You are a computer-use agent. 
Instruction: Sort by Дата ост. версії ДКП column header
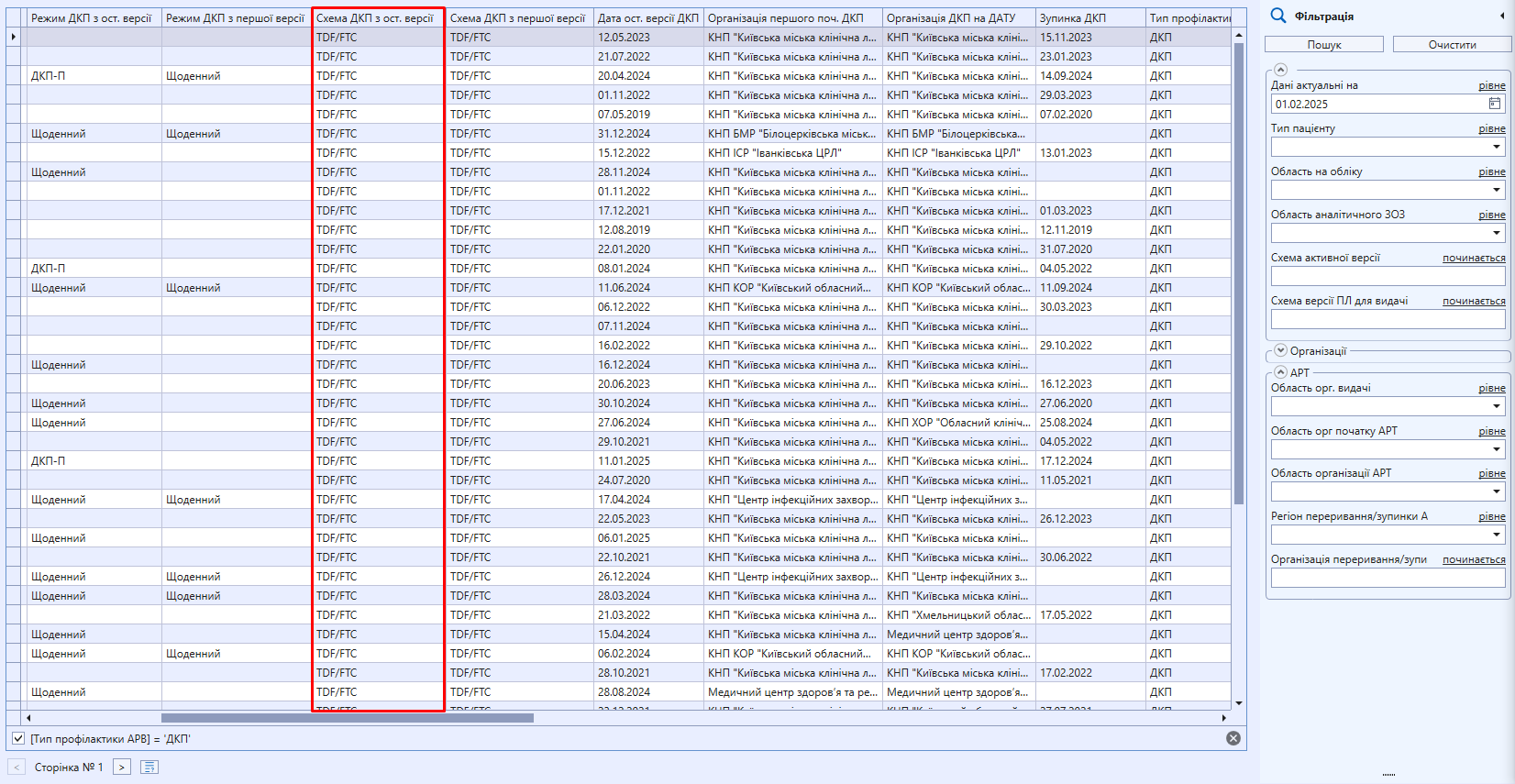coord(648,17)
